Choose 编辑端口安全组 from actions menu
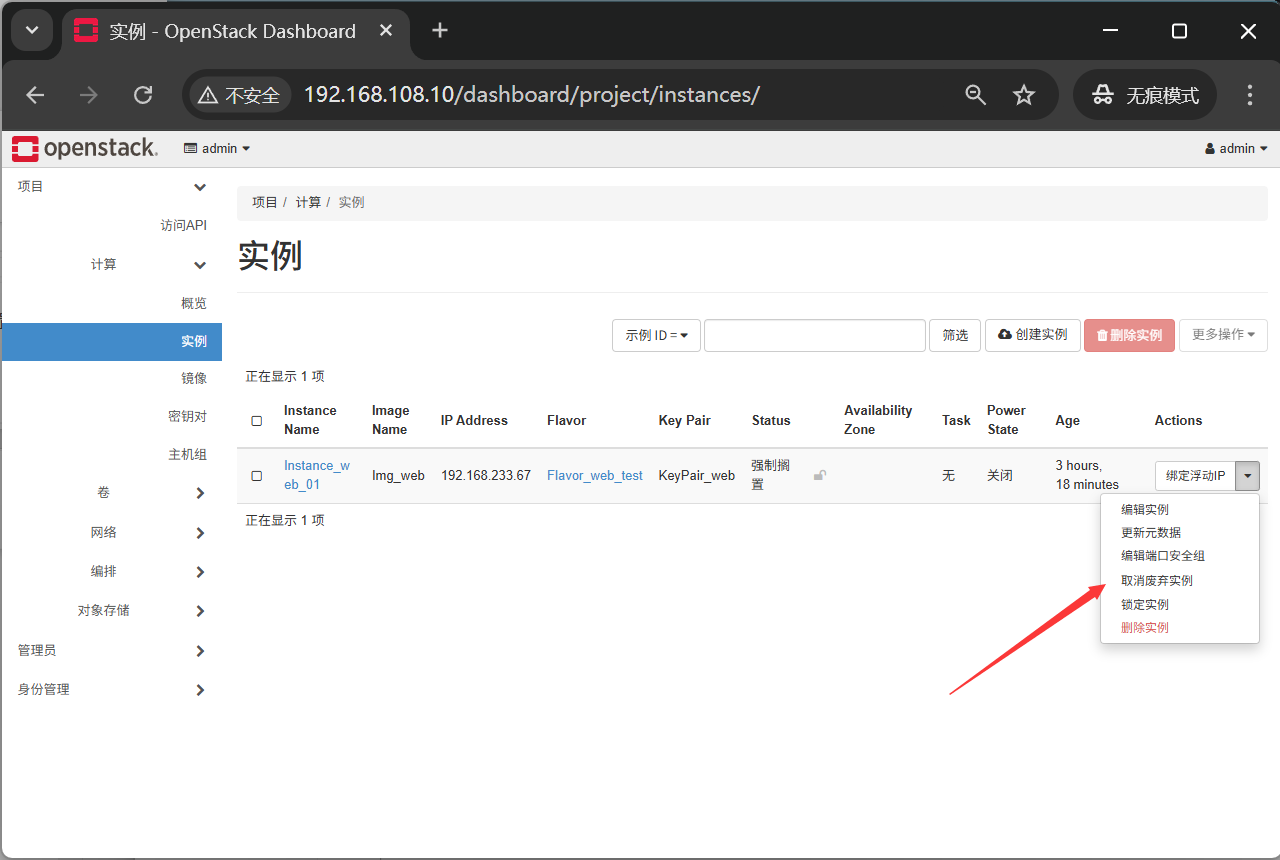The image size is (1280, 860). (x=1163, y=556)
